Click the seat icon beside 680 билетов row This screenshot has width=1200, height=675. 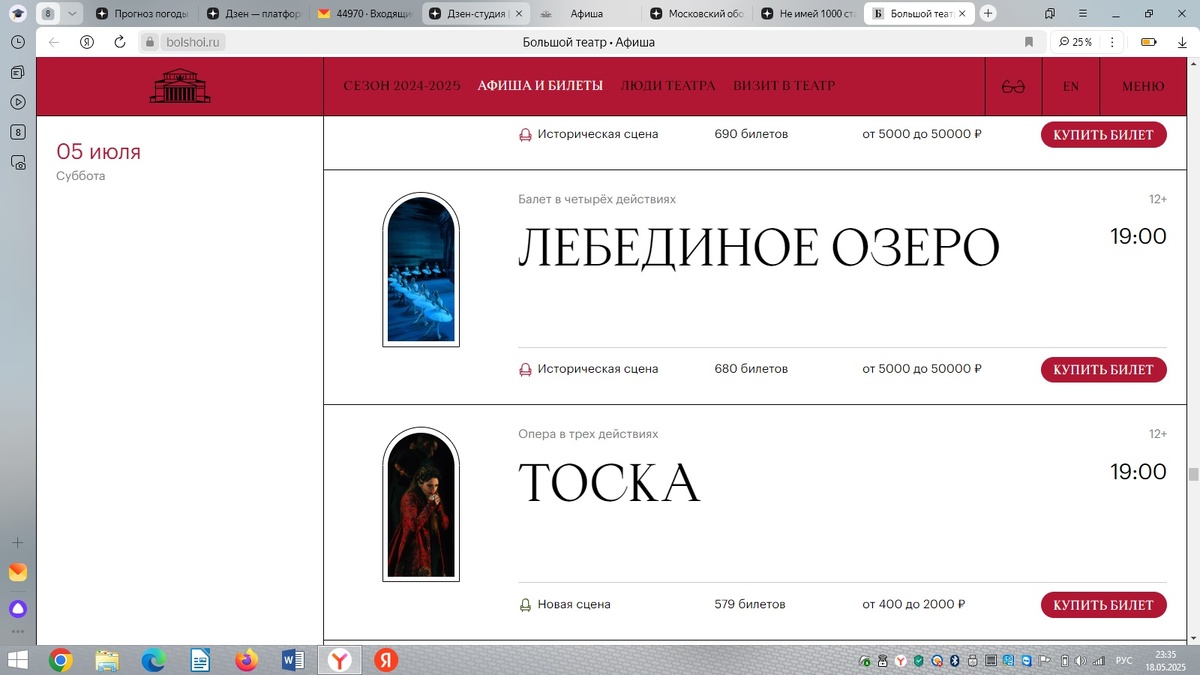tap(525, 369)
